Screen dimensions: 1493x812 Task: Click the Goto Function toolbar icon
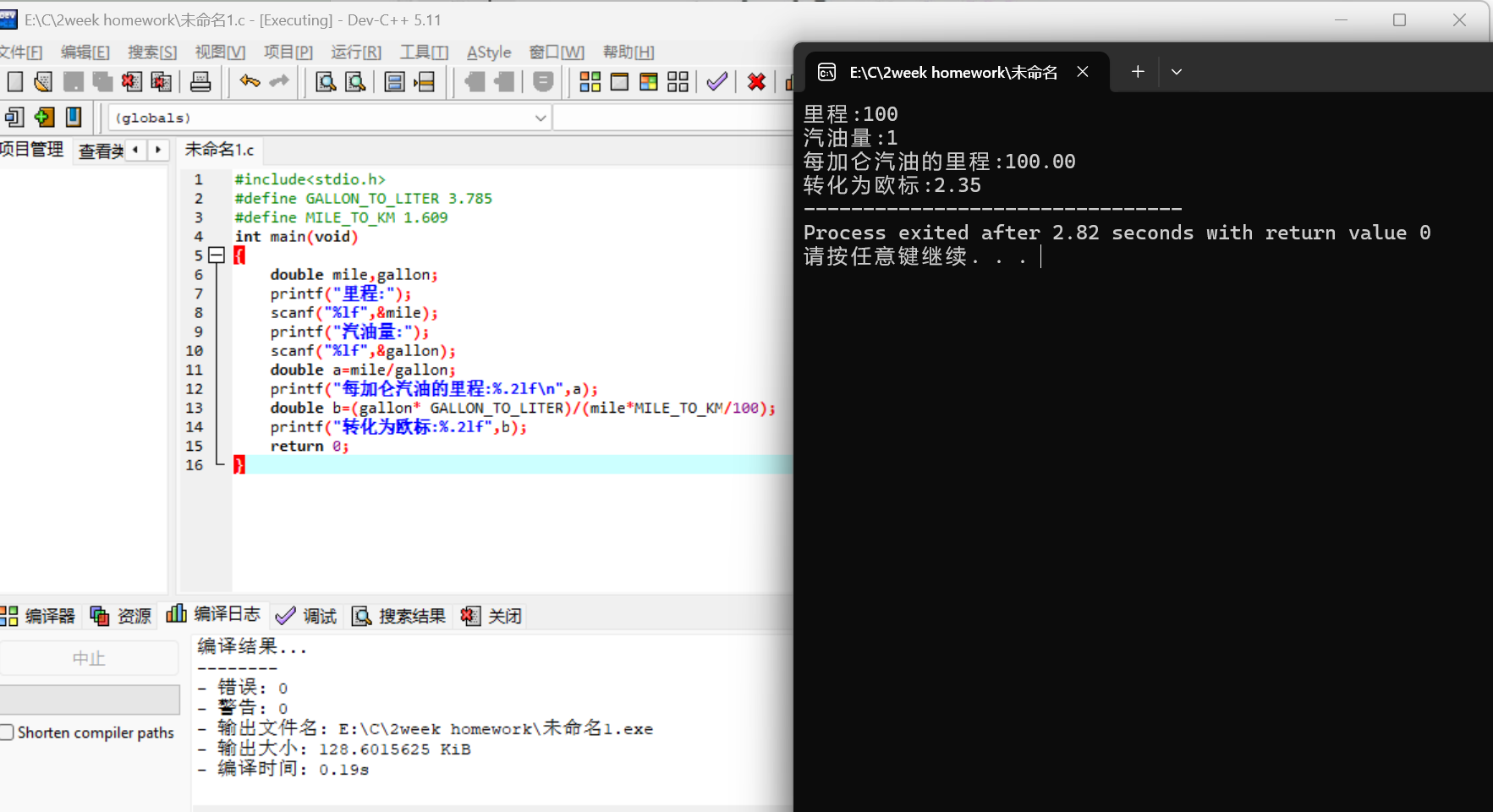click(394, 81)
